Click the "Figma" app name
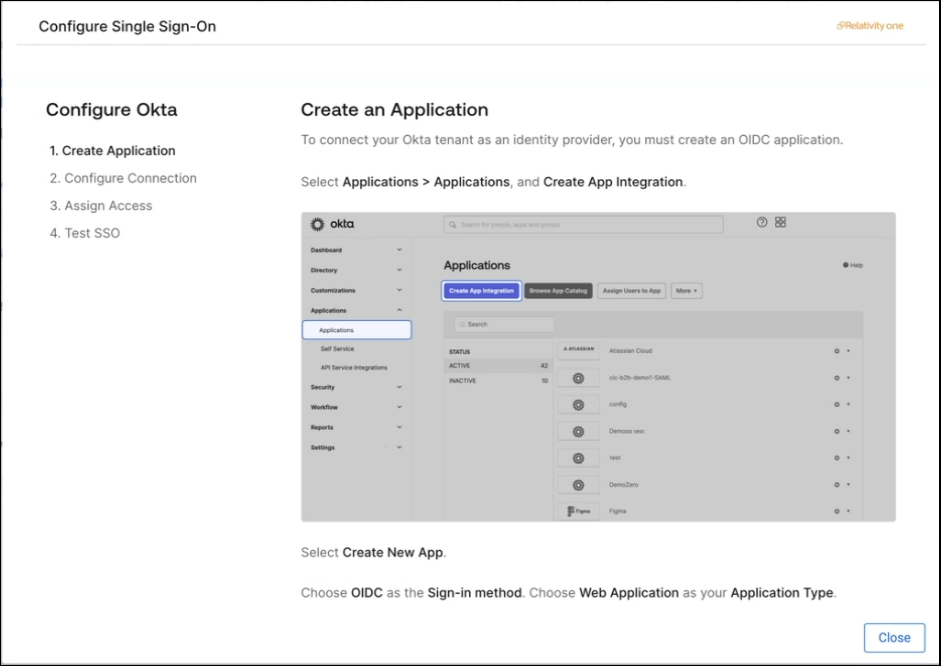The height and width of the screenshot is (666, 941). [618, 511]
